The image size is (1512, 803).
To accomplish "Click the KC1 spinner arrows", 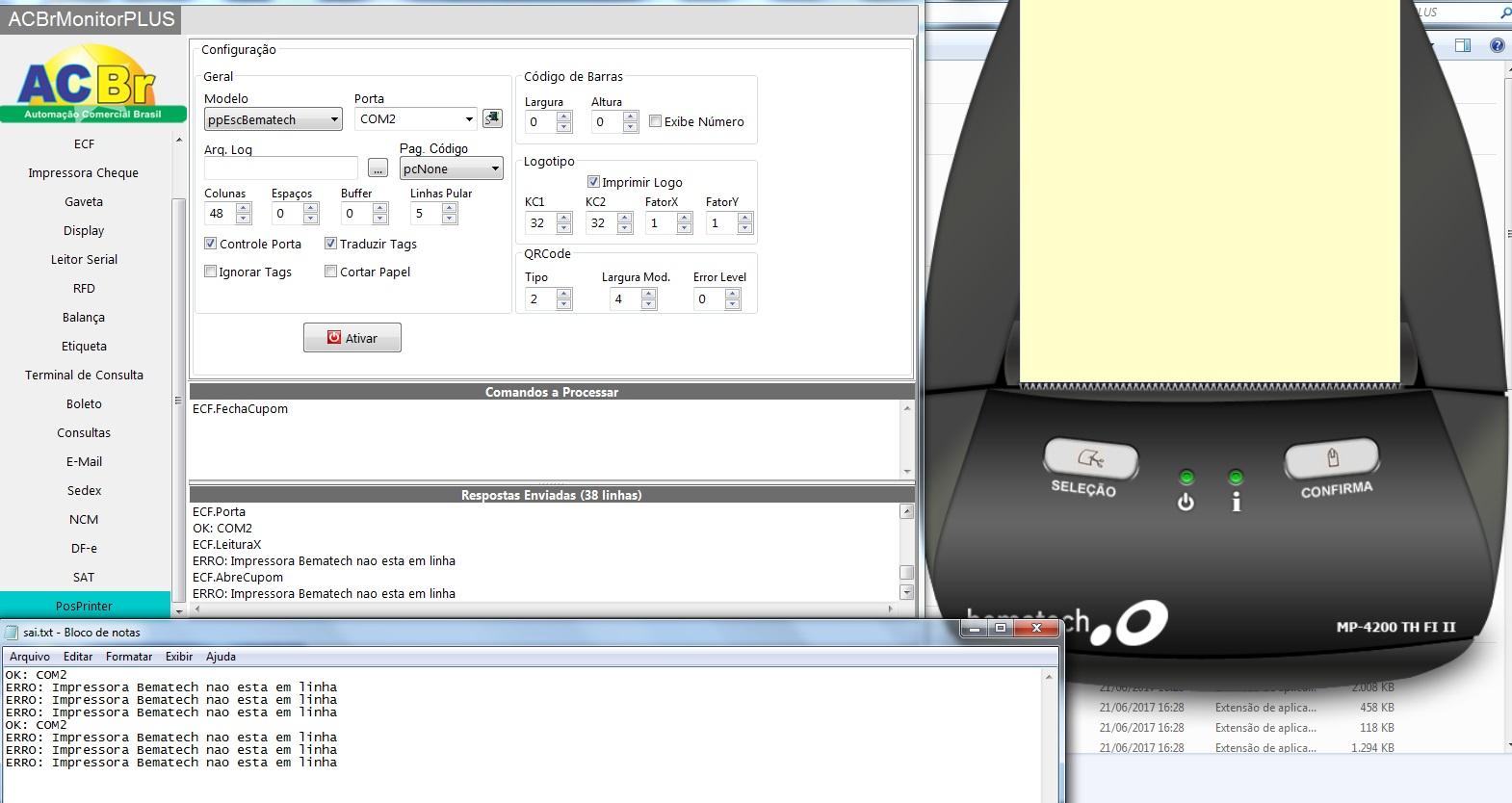I will (x=564, y=223).
